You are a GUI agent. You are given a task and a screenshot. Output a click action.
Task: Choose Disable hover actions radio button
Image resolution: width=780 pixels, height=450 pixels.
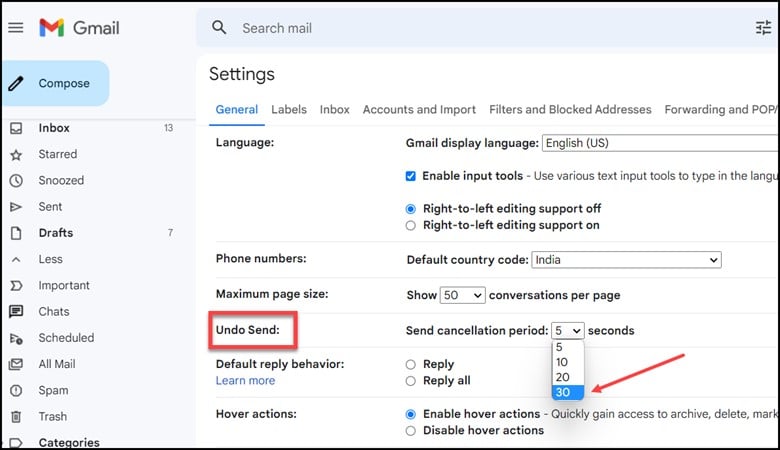410,431
